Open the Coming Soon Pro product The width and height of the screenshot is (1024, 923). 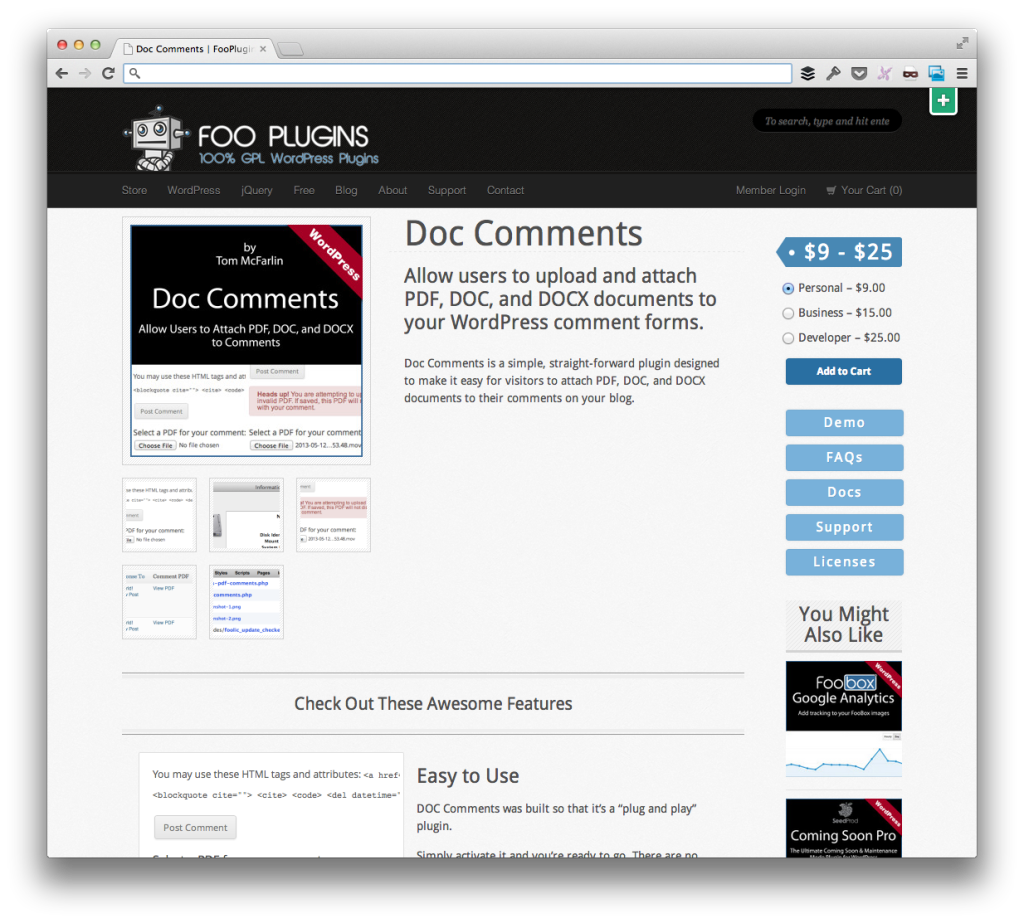844,828
